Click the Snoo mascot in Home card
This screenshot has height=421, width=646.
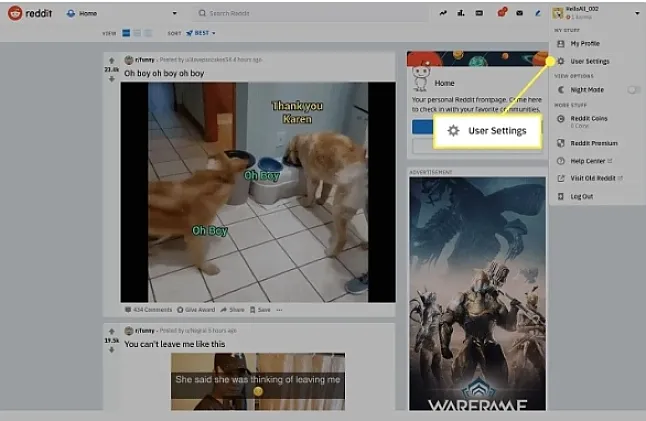coord(420,78)
